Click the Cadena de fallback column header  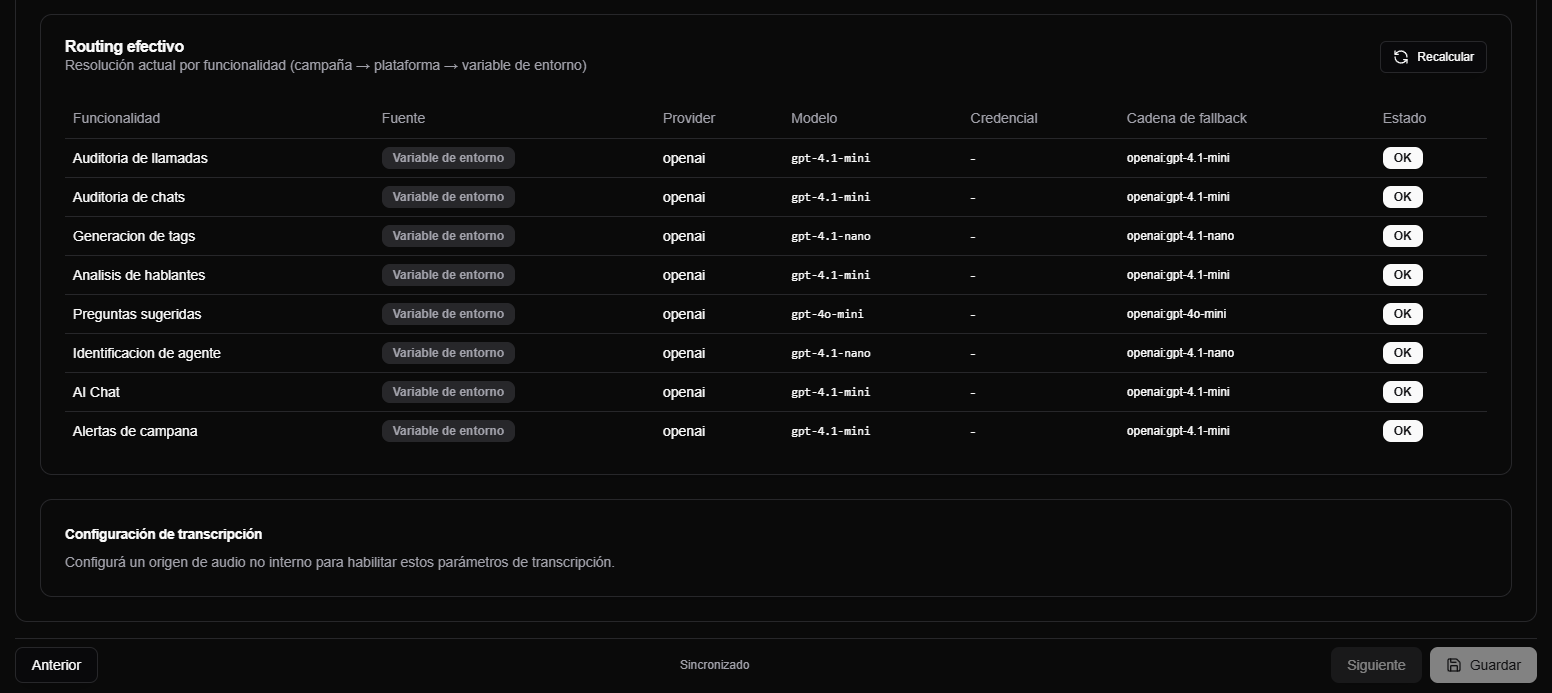coord(1187,118)
